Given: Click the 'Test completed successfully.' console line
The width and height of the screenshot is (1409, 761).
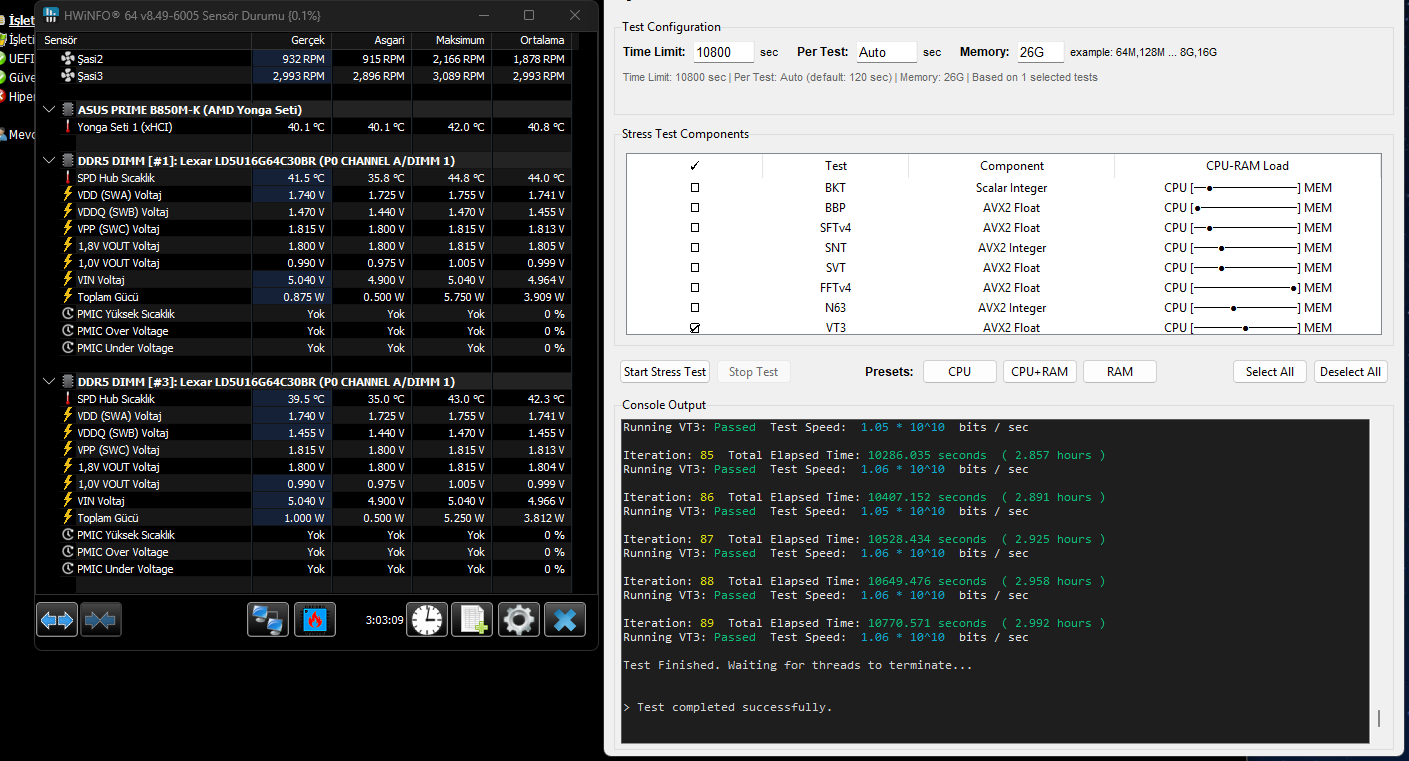Looking at the screenshot, I should coord(734,707).
